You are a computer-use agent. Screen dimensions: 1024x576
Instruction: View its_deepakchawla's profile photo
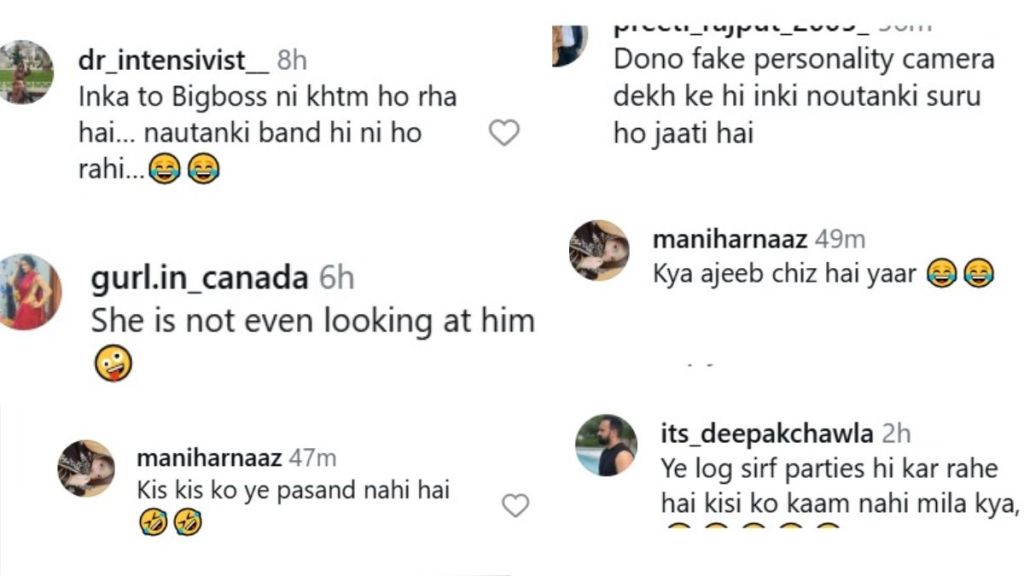(607, 445)
